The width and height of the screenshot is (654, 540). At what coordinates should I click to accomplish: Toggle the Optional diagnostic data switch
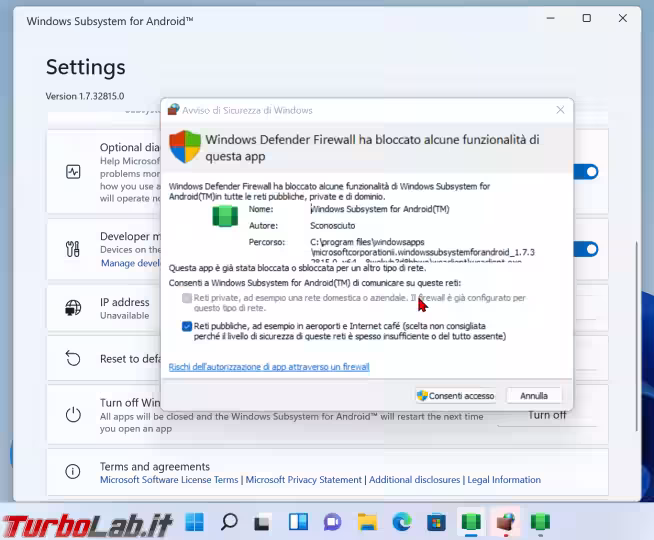pyautogui.click(x=586, y=172)
